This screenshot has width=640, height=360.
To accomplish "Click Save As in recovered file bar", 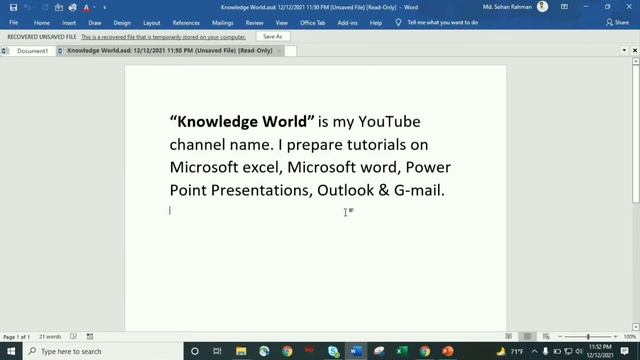I will pyautogui.click(x=273, y=36).
